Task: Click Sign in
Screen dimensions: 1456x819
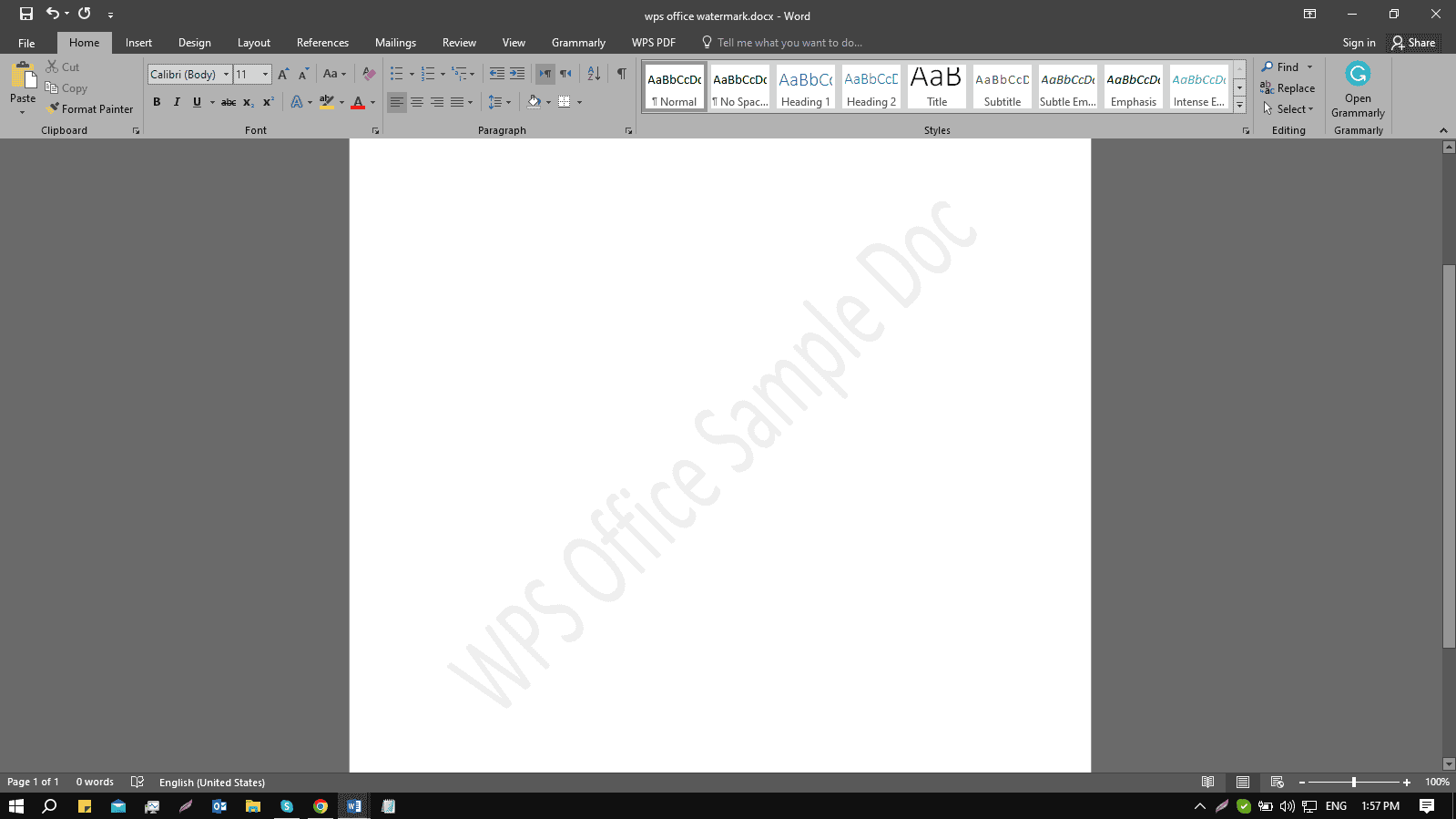Action: 1359,43
